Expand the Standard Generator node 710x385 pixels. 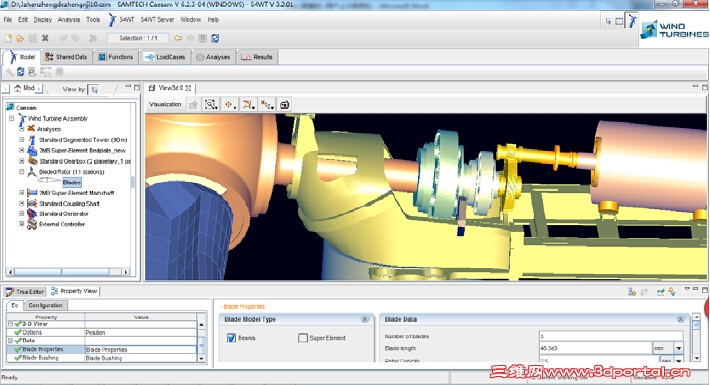pos(21,213)
